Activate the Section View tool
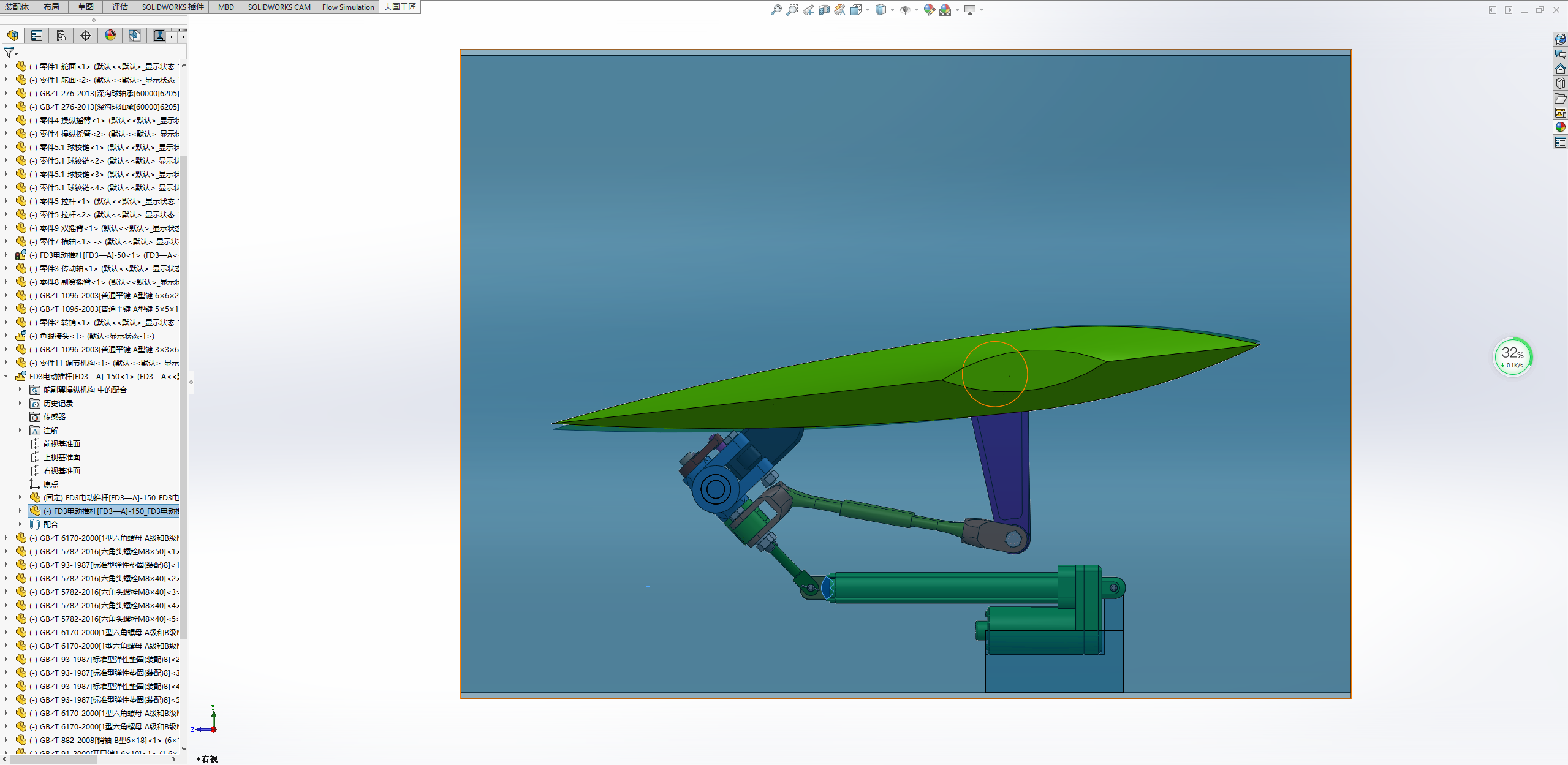The height and width of the screenshot is (765, 1568). click(x=824, y=10)
